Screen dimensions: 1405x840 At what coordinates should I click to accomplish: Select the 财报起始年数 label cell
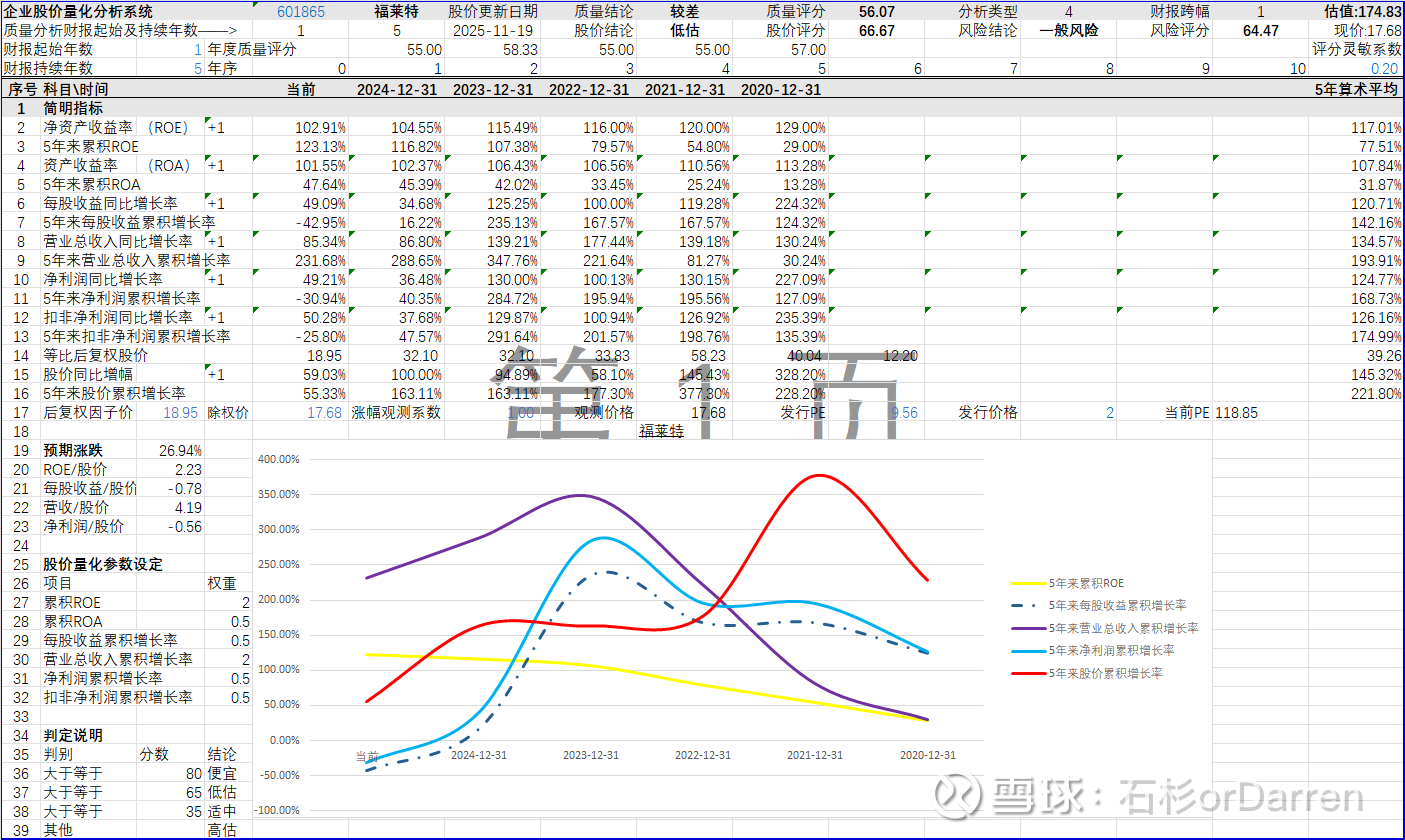click(48, 49)
